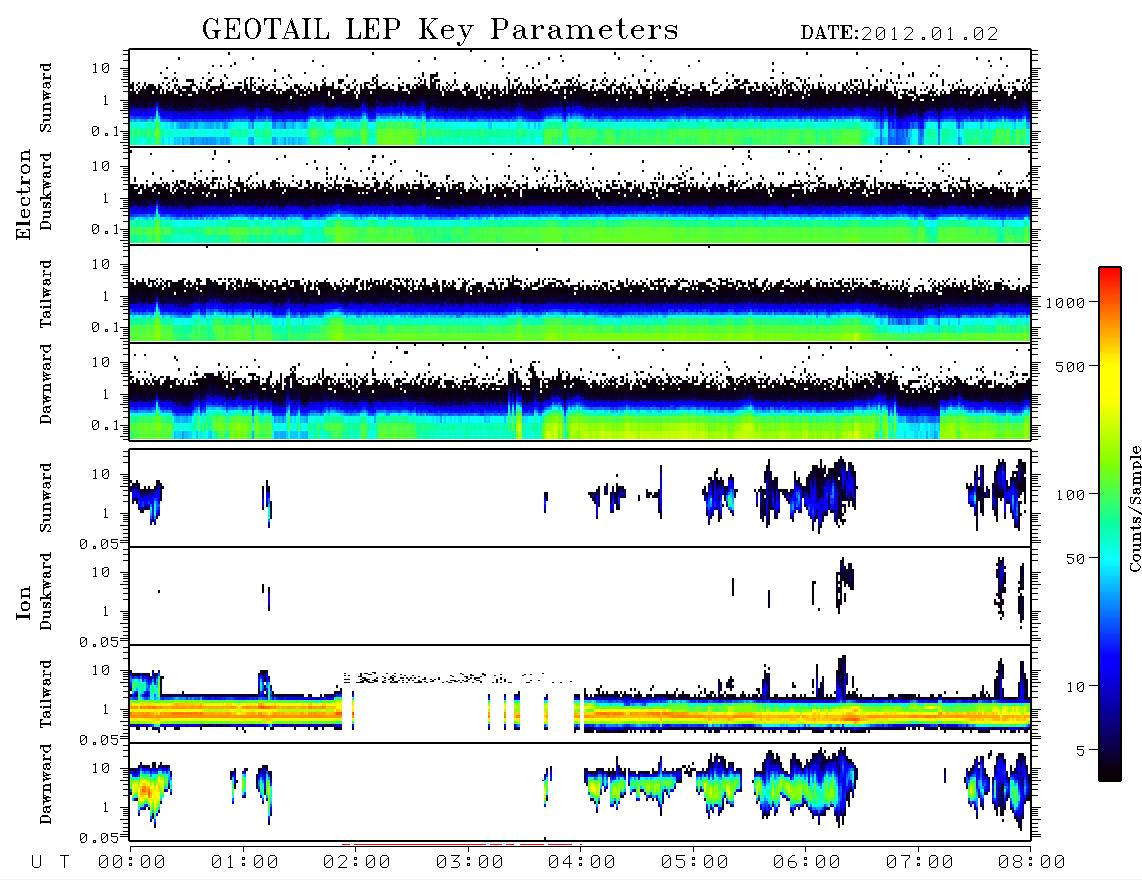
Task: Click the Electron 'Sunward' panel label
Action: click(x=46, y=98)
